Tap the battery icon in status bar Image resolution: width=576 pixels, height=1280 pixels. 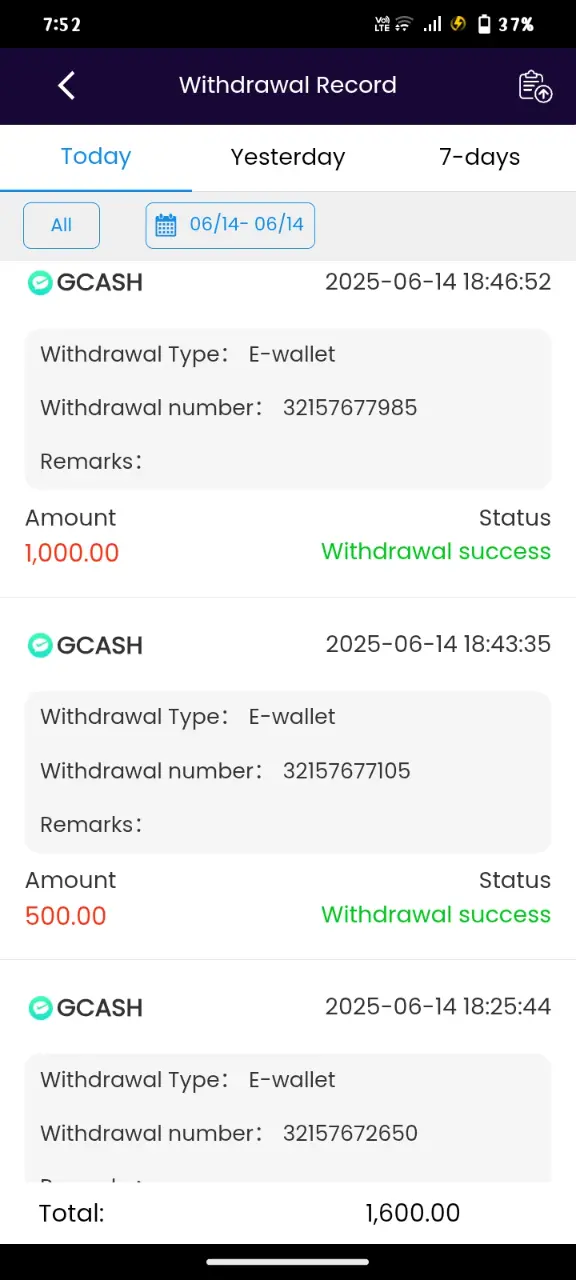pyautogui.click(x=484, y=25)
